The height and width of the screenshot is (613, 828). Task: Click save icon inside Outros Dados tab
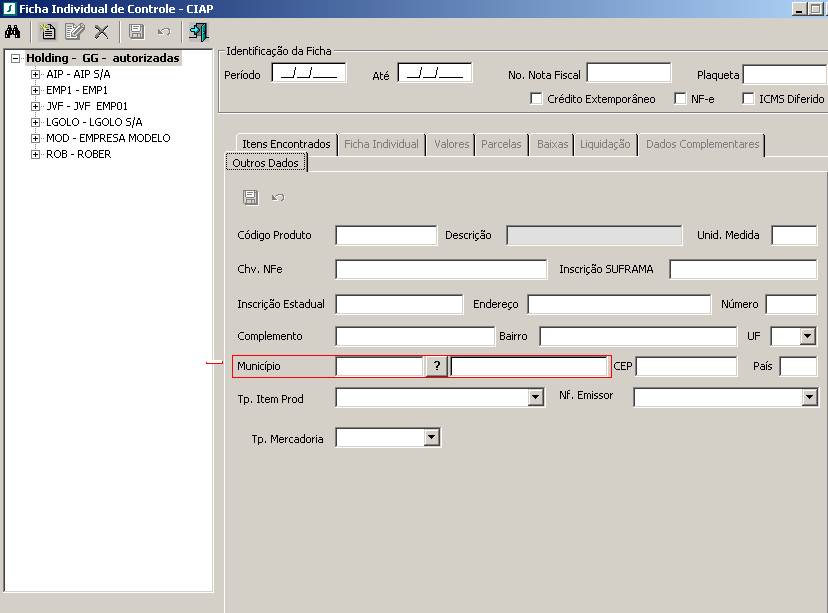250,198
